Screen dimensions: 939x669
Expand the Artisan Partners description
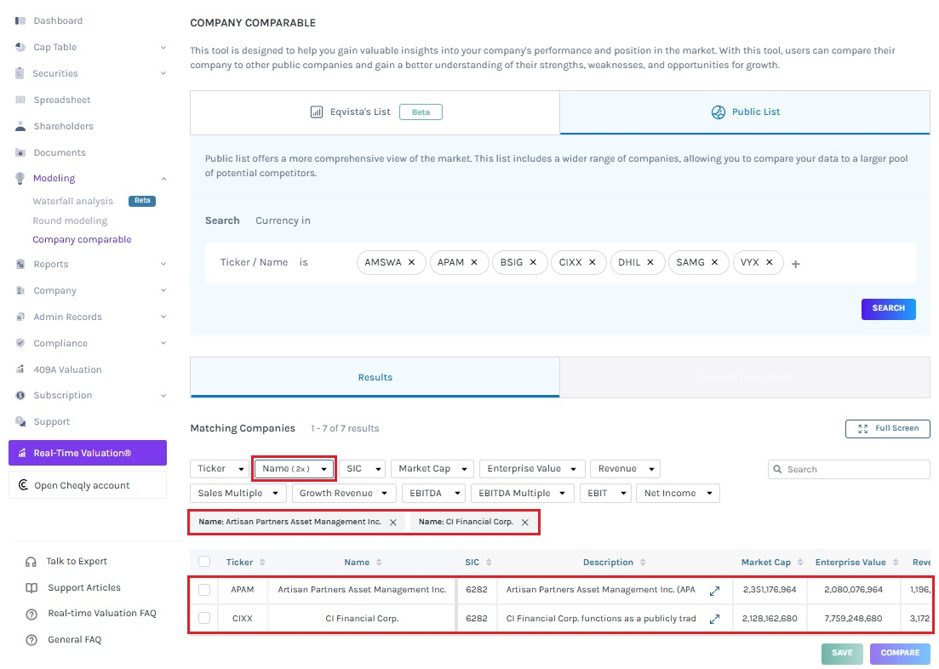[x=714, y=591]
